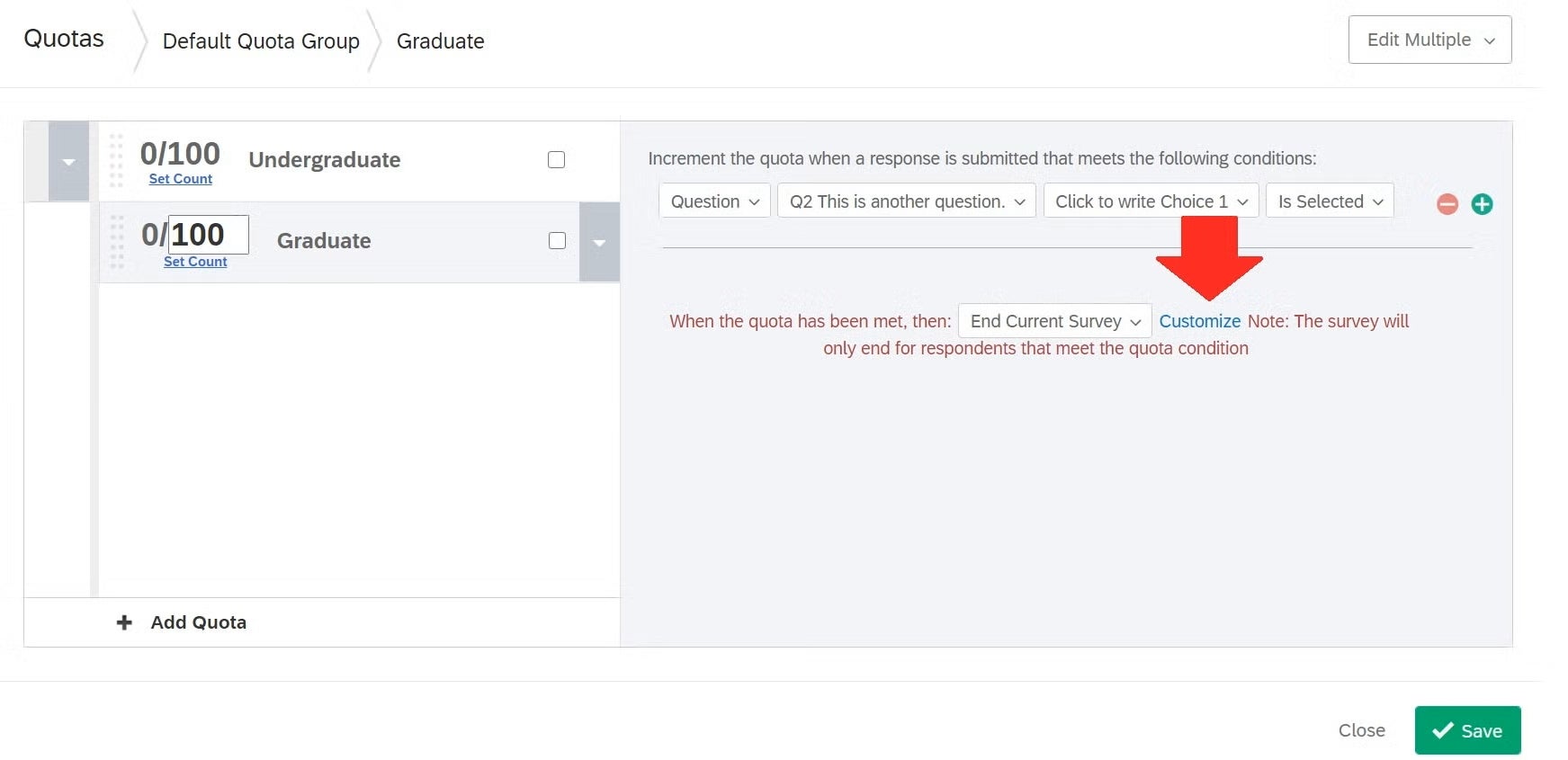This screenshot has width=1568, height=760.
Task: Add condition with green plus icon
Action: coord(1482,204)
